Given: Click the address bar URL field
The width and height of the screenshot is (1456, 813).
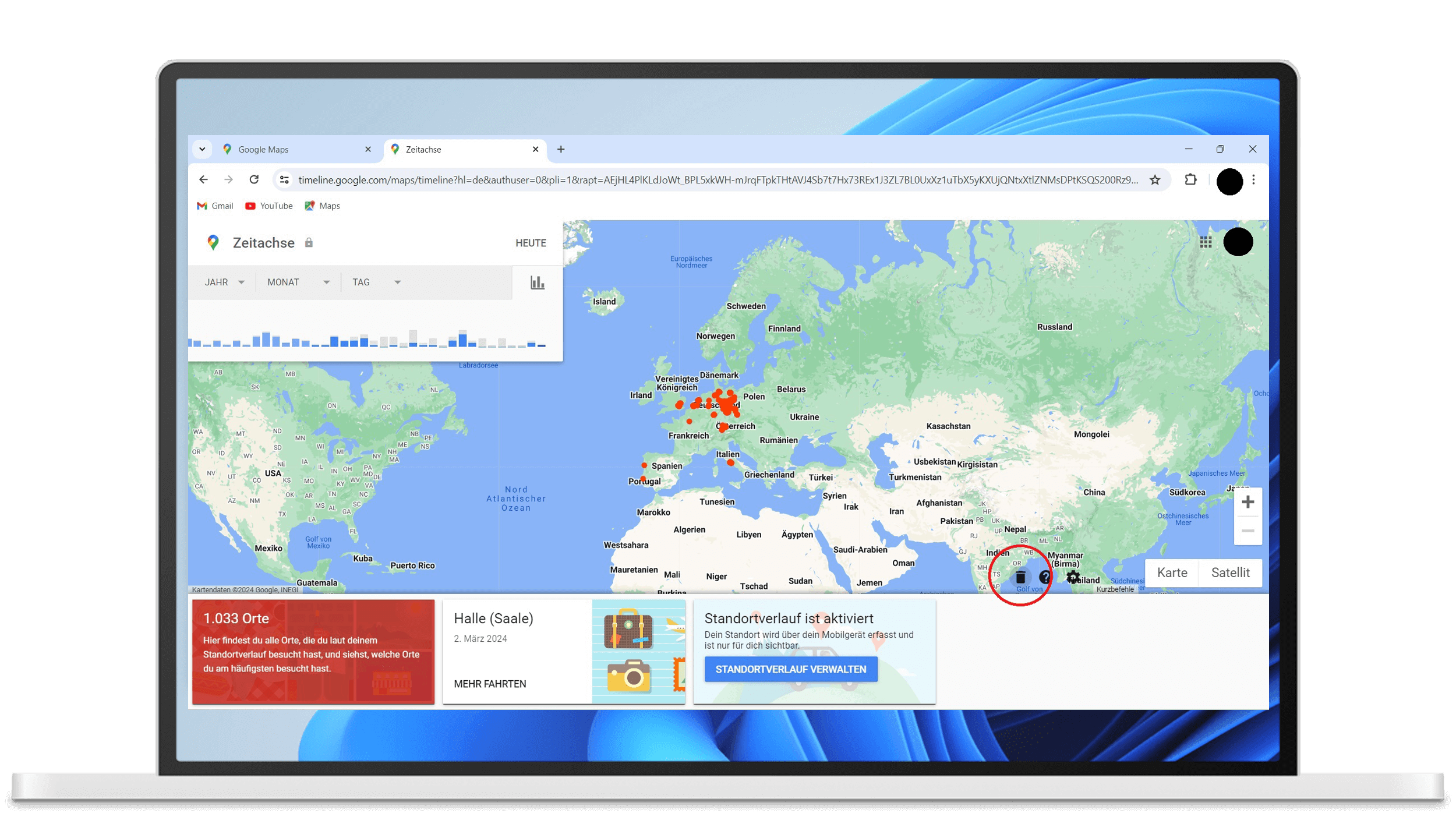Looking at the screenshot, I should (718, 180).
